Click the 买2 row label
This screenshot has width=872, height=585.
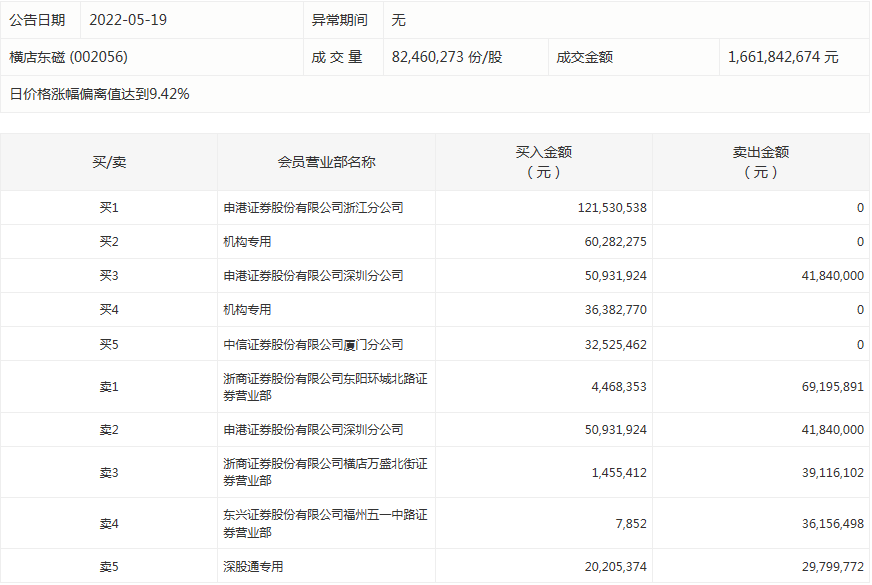pos(109,242)
